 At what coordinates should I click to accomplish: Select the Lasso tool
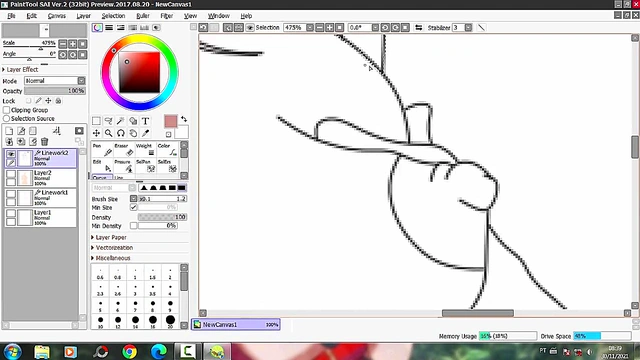pos(109,121)
